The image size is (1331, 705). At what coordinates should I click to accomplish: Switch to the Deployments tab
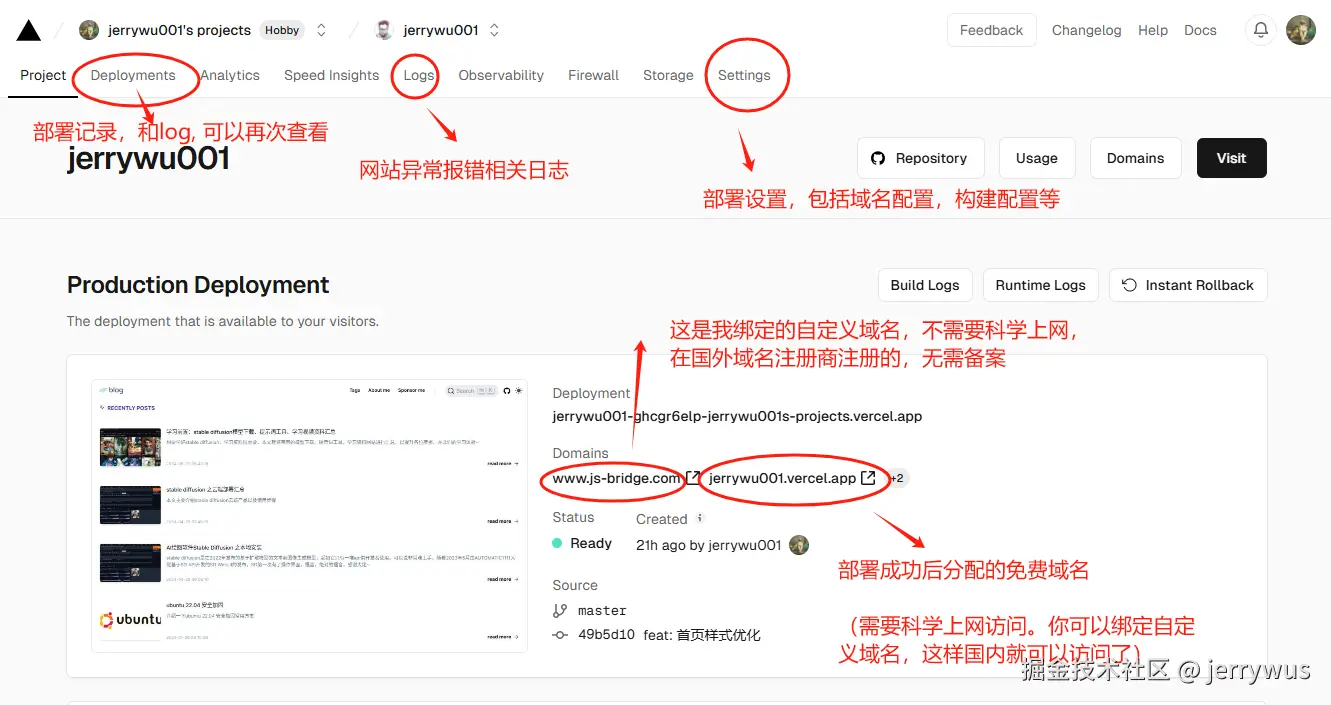point(133,75)
